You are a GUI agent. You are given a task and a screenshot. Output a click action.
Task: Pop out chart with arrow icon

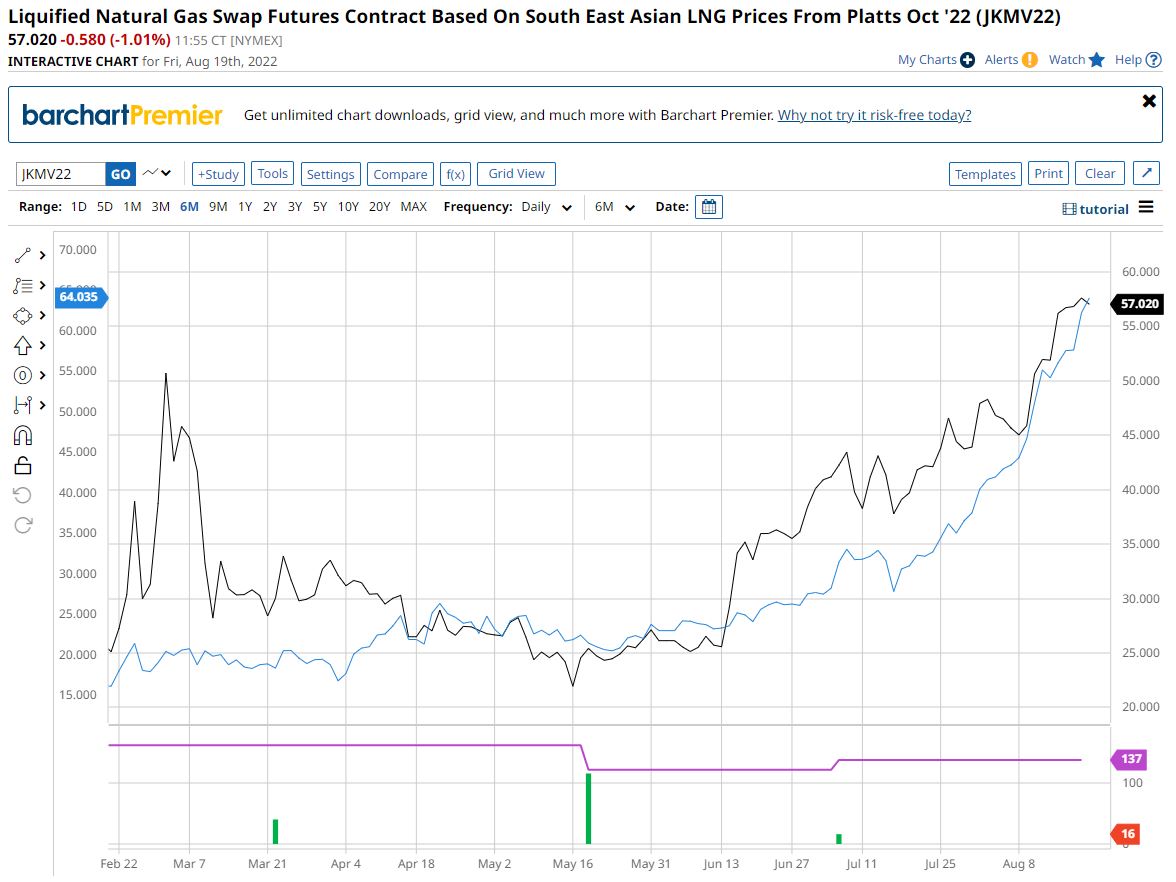tap(1147, 173)
